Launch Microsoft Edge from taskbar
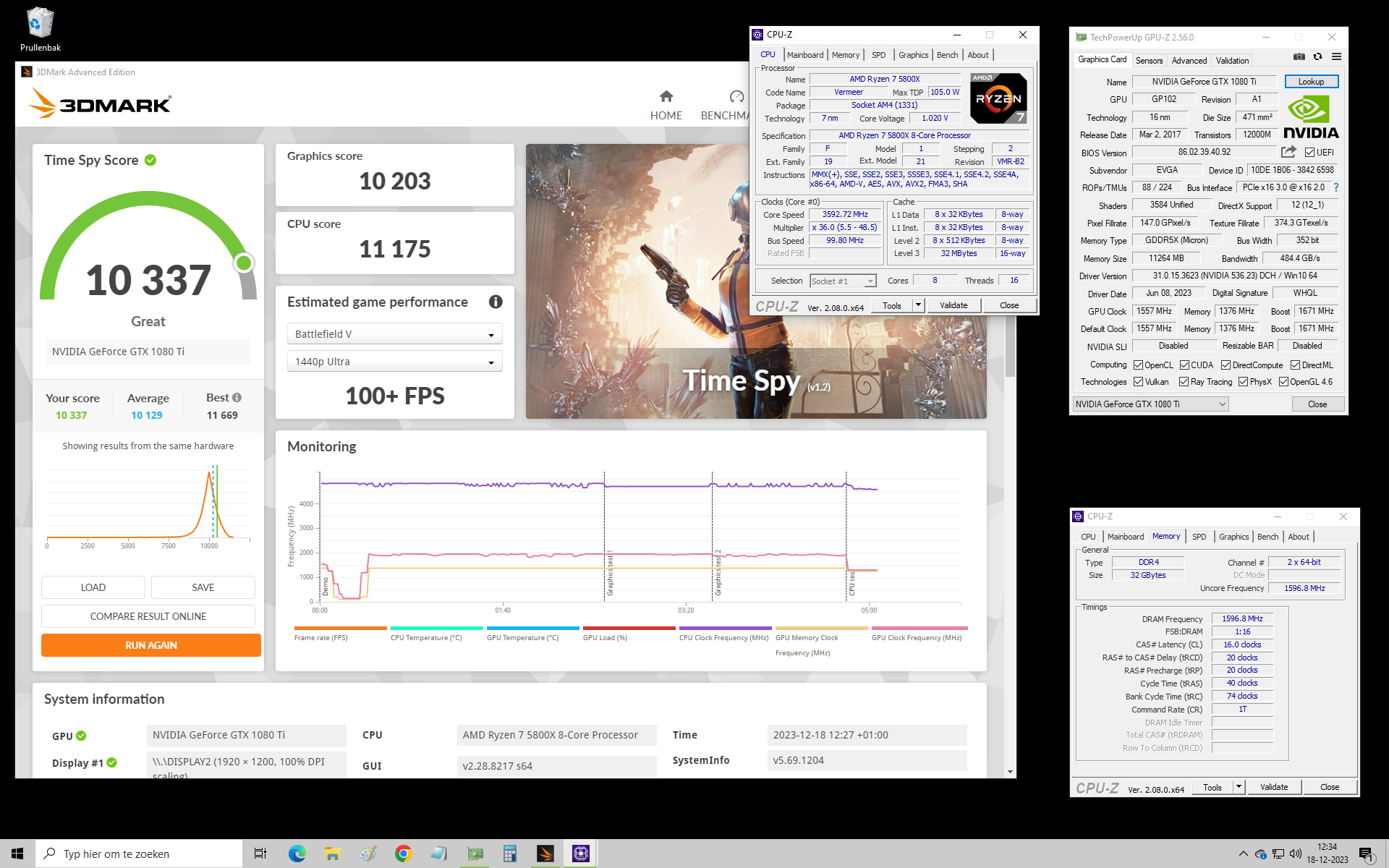Viewport: 1389px width, 868px height. tap(297, 854)
